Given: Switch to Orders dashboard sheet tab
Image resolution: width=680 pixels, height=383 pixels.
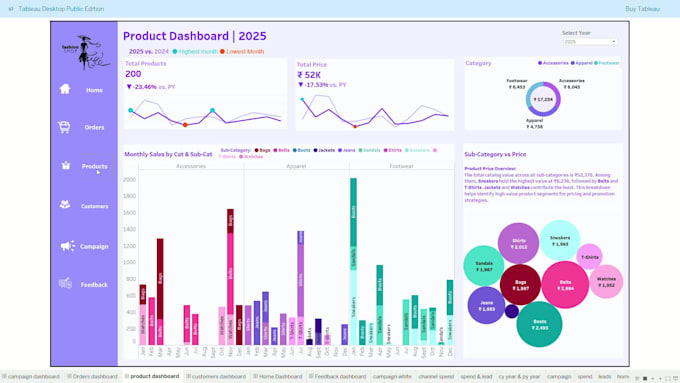Looking at the screenshot, I should coord(92,376).
